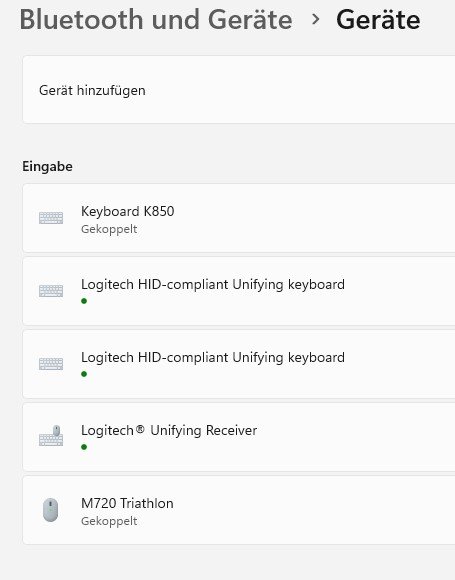Go back to Bluetooth und Geräte

click(x=156, y=19)
